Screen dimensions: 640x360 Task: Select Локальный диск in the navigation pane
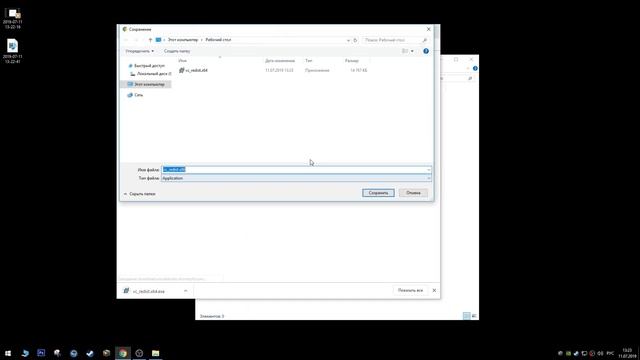click(151, 74)
